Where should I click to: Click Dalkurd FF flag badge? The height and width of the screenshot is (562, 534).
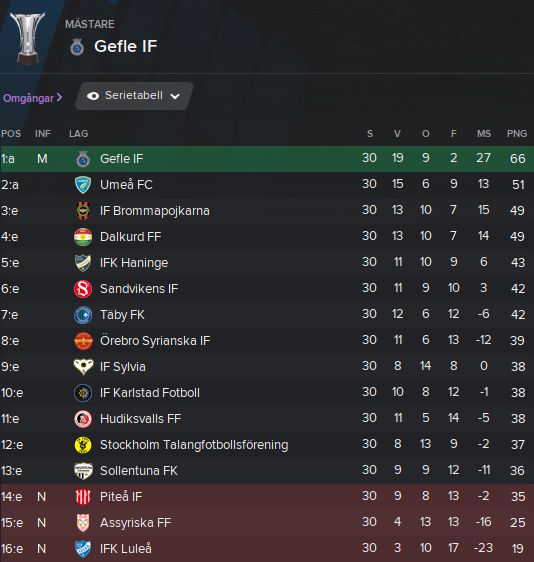click(x=83, y=237)
